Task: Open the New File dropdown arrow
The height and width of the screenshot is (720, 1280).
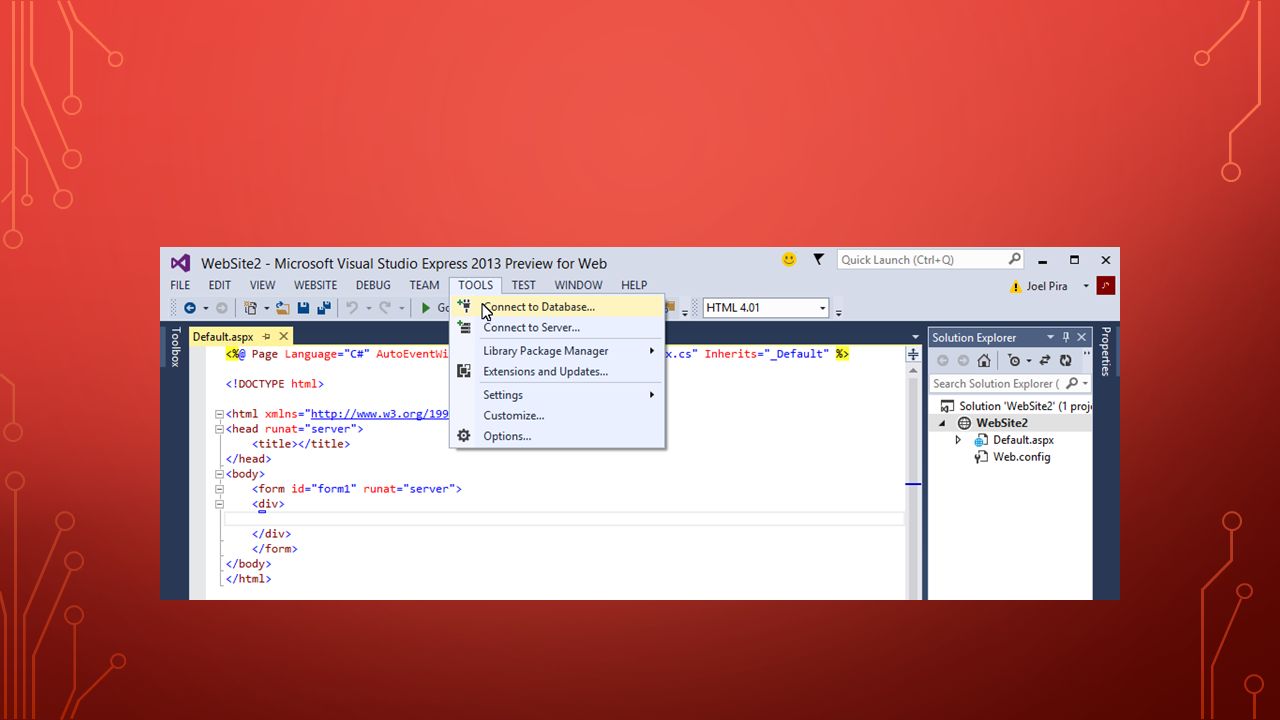Action: [x=267, y=308]
